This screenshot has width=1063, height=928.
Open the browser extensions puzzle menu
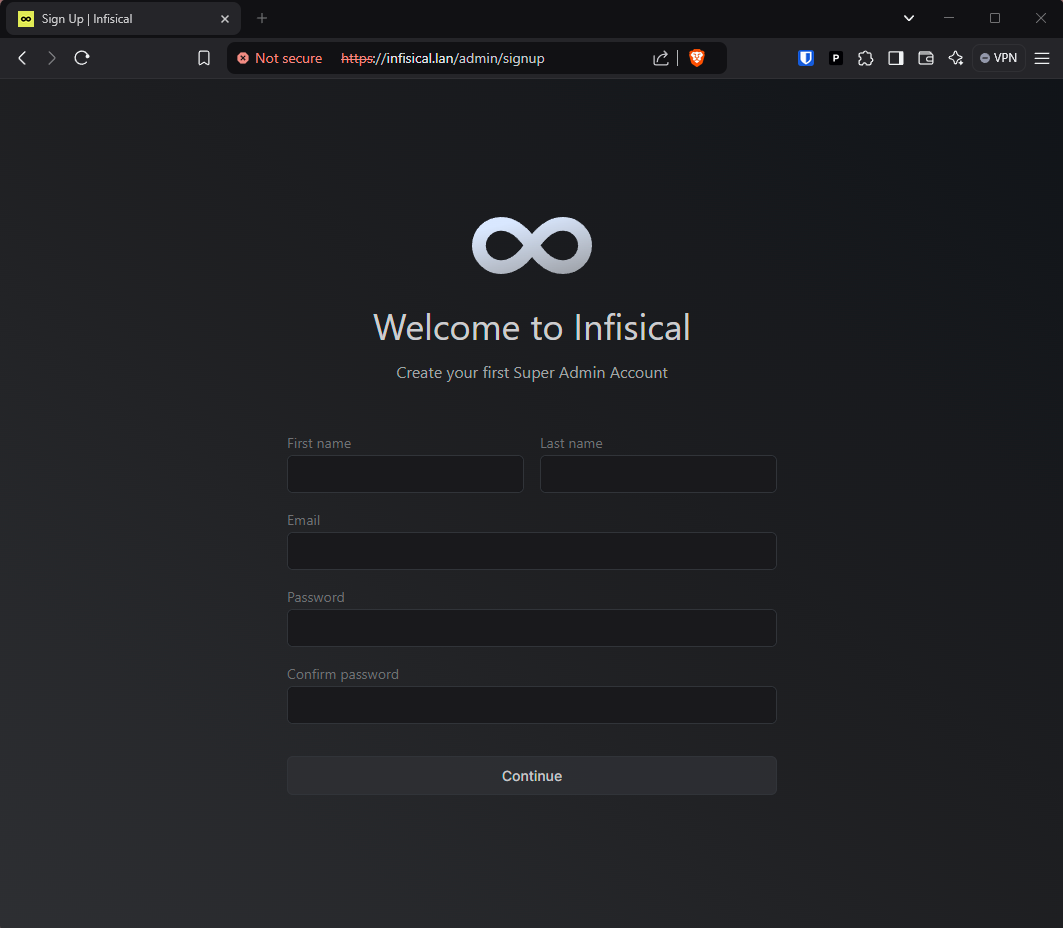pyautogui.click(x=865, y=58)
